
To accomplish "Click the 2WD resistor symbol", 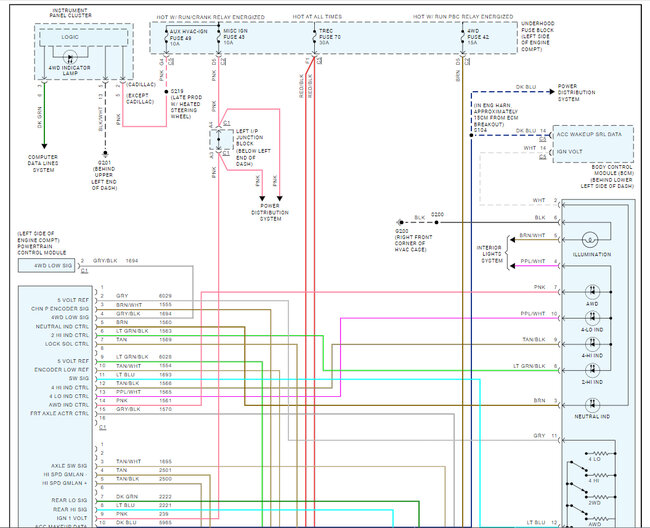I will pos(600,497).
